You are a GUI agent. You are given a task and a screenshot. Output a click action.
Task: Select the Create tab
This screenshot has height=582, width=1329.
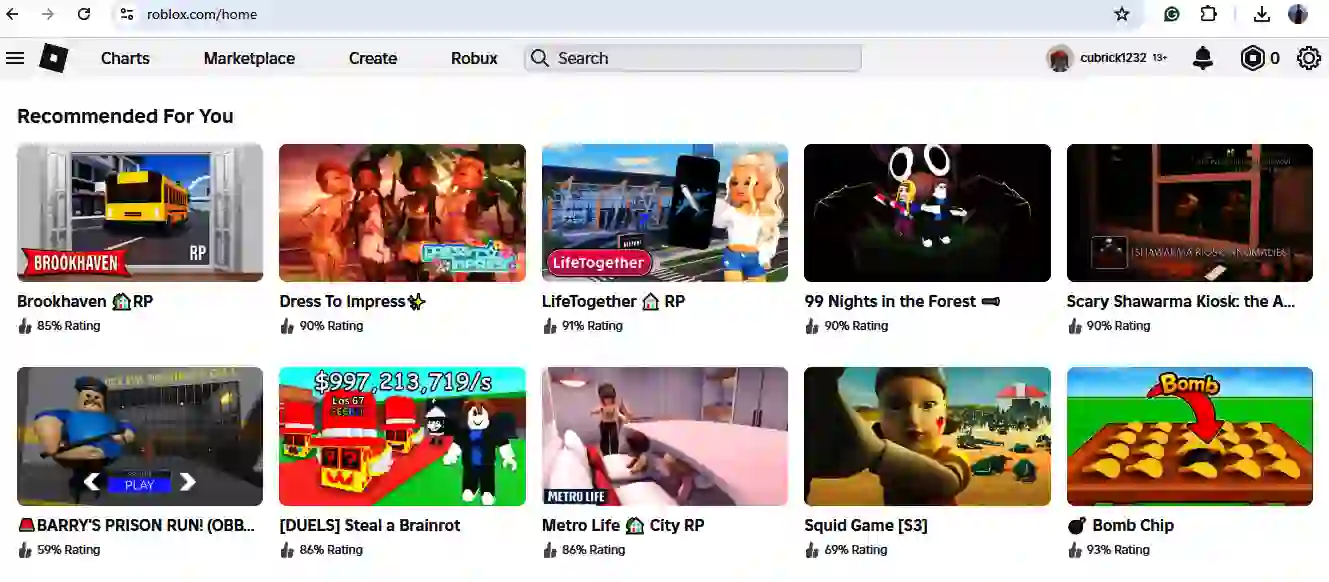click(x=372, y=58)
